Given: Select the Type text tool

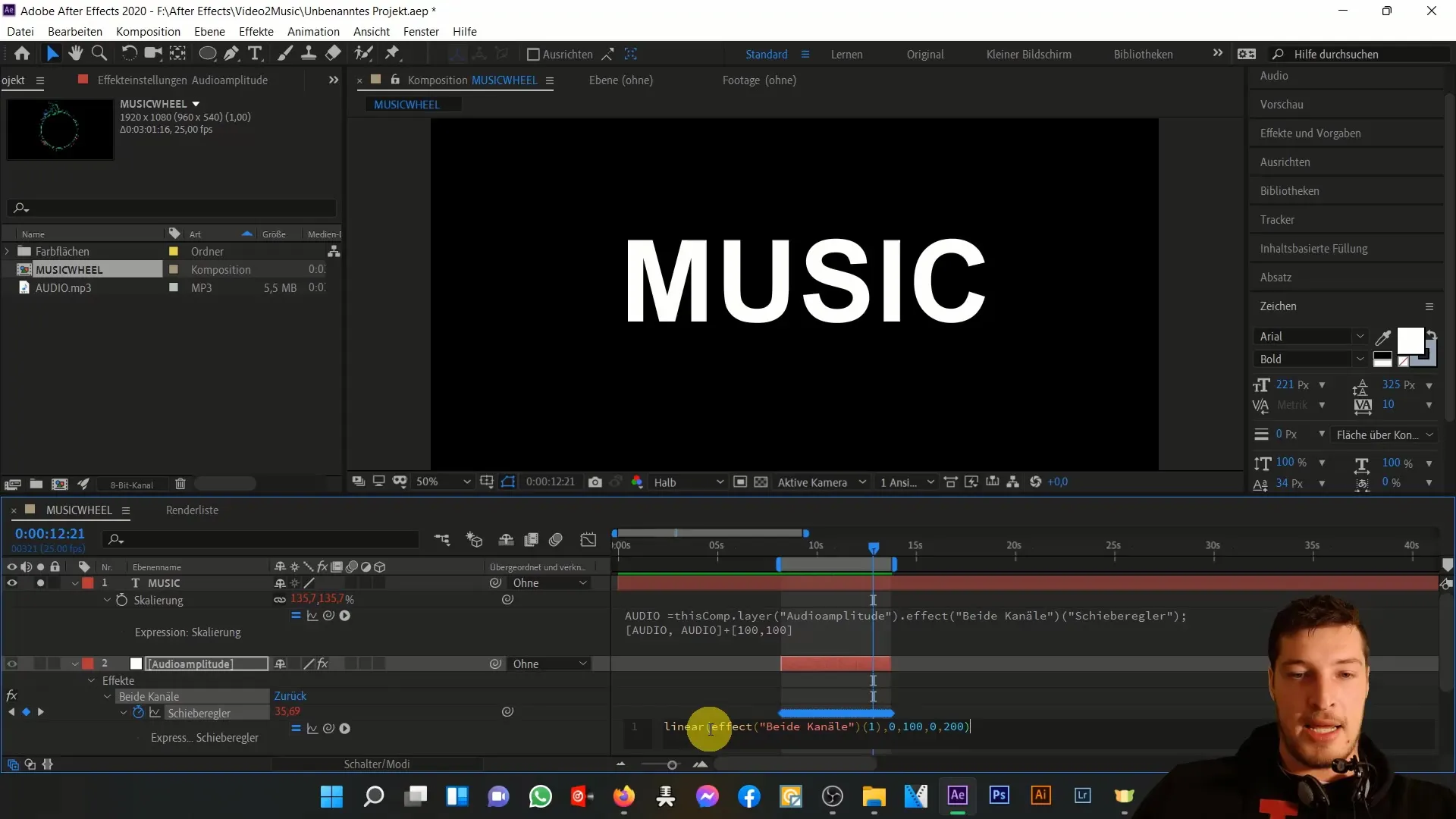Looking at the screenshot, I should click(x=256, y=54).
